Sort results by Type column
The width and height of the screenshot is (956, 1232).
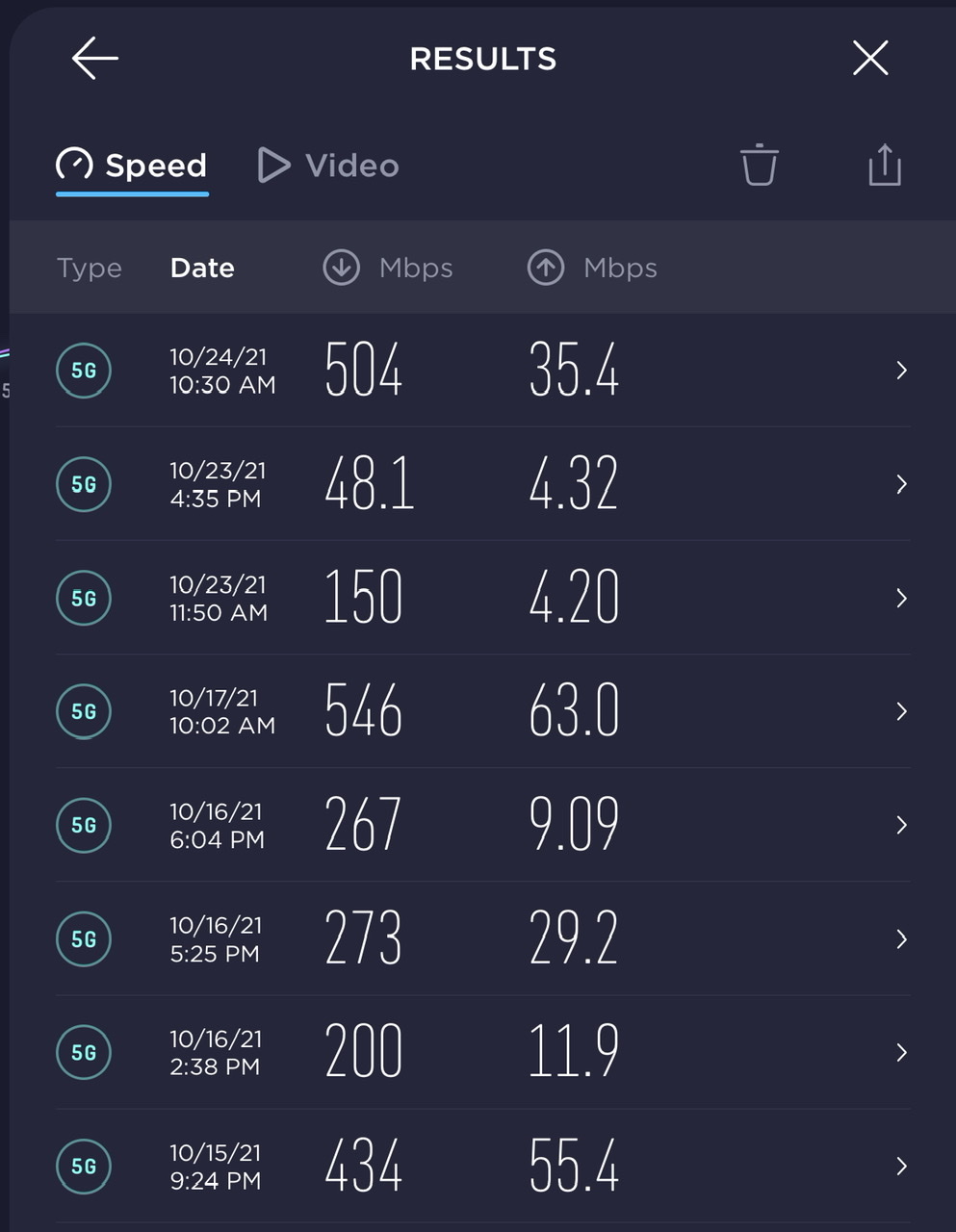coord(89,268)
